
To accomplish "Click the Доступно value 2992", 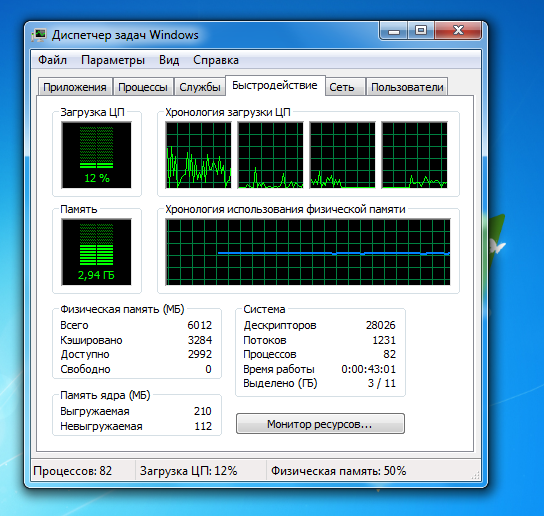I will (x=200, y=354).
